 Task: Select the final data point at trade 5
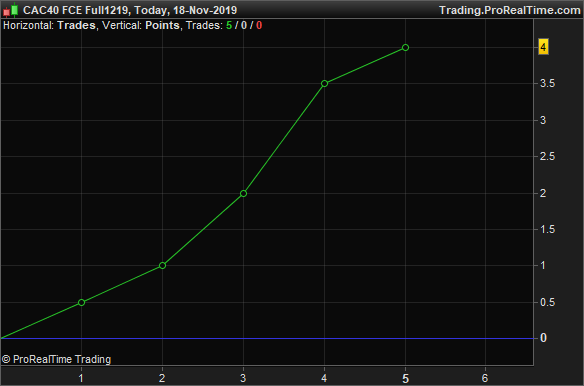406,47
